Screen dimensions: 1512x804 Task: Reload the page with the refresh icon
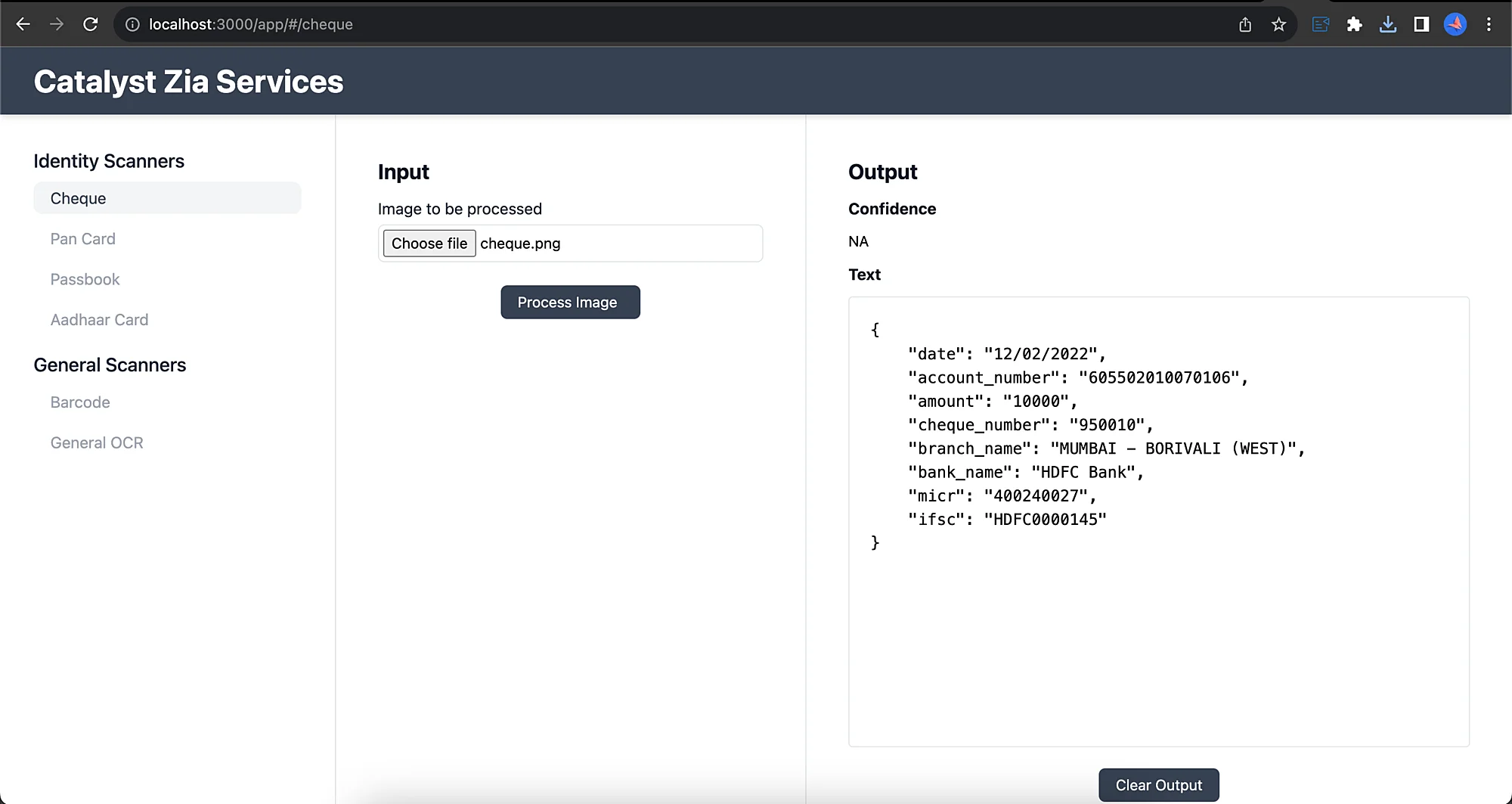point(90,24)
